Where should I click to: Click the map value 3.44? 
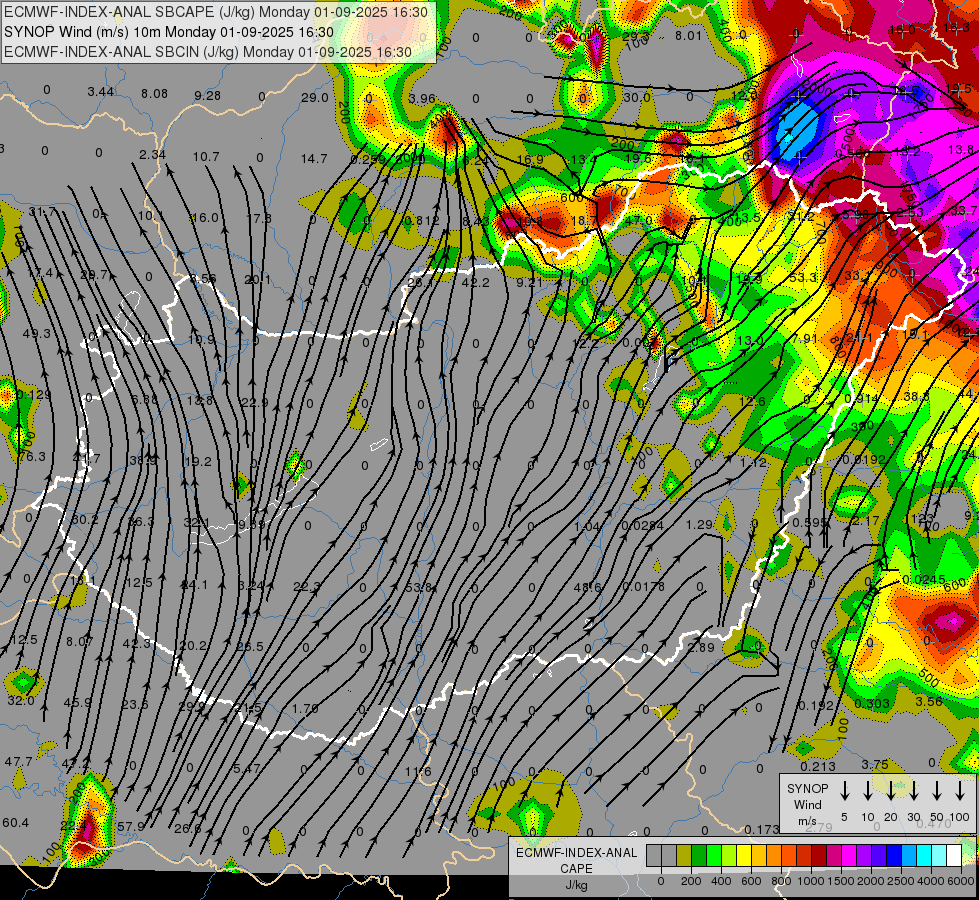[x=101, y=92]
